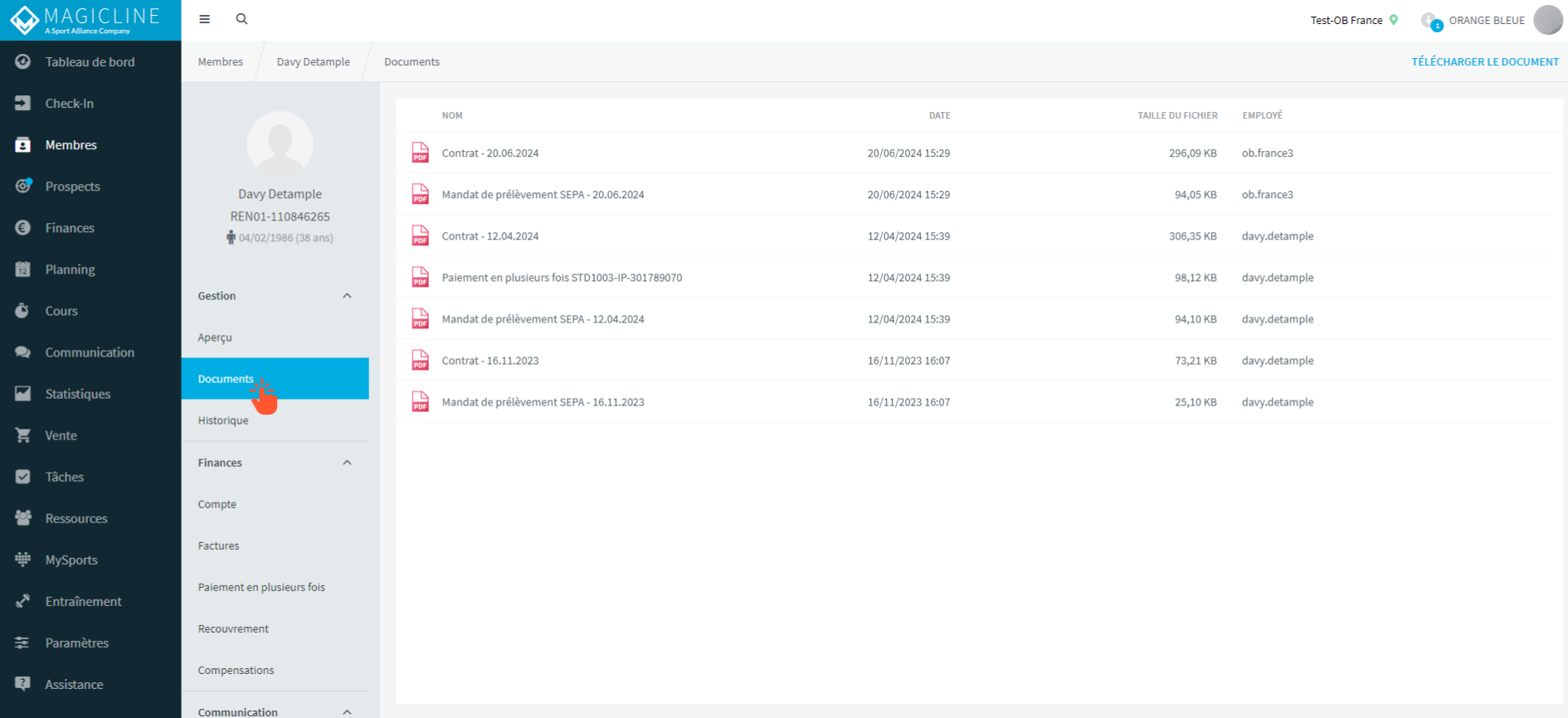1568x718 pixels.
Task: Click ORANGE BLEUE user label
Action: (1487, 20)
